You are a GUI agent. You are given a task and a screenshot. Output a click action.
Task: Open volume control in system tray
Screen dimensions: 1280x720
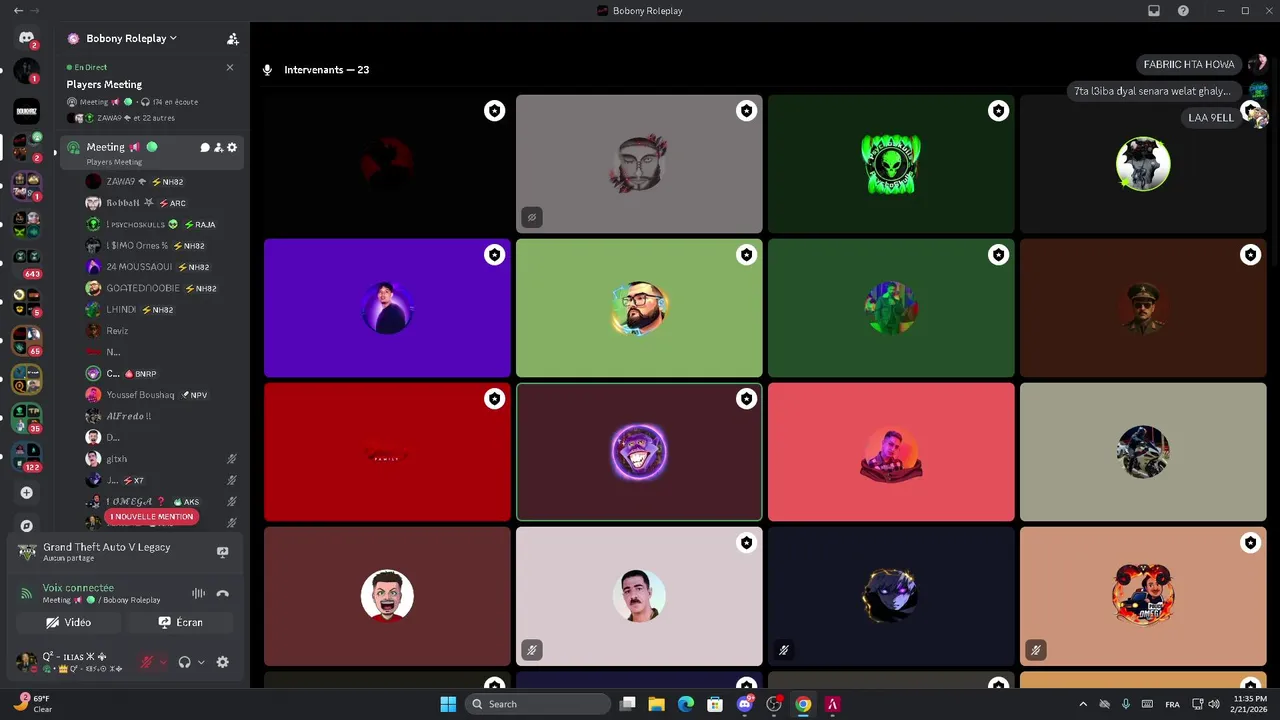pos(1213,704)
